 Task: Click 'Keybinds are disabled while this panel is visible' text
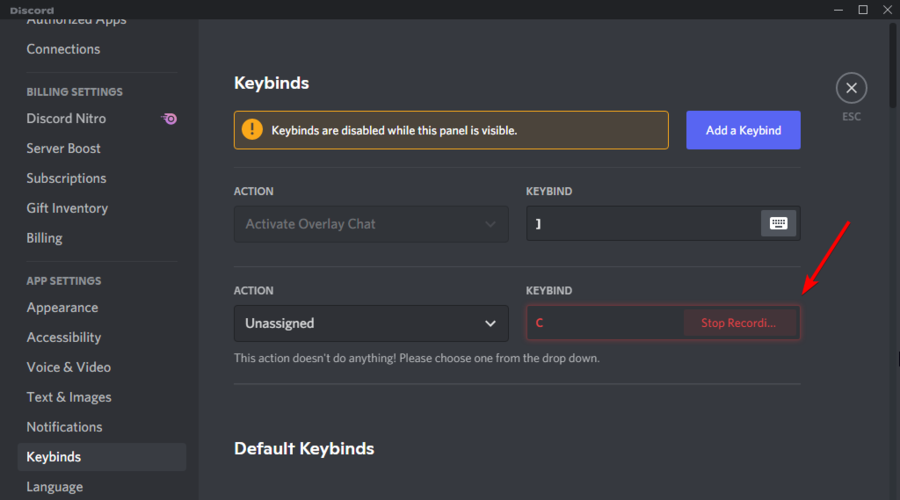pos(394,130)
